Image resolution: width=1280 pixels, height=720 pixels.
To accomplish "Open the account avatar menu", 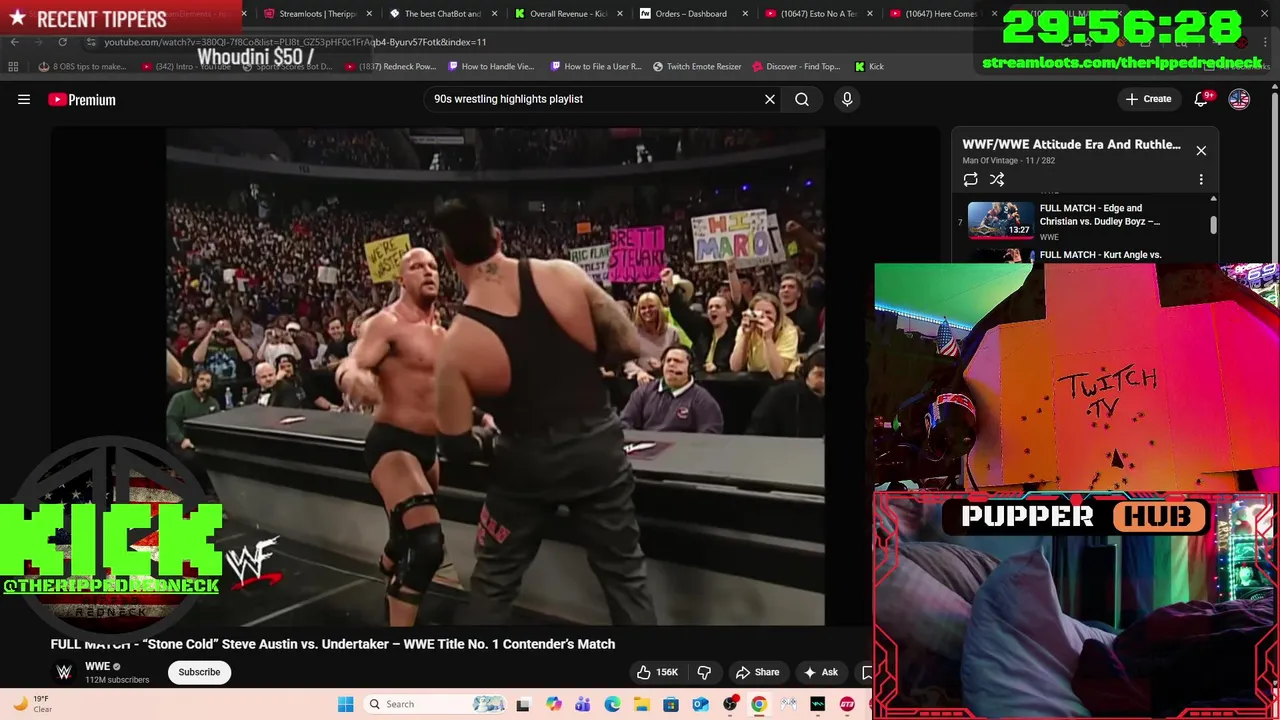I will pos(1239,99).
